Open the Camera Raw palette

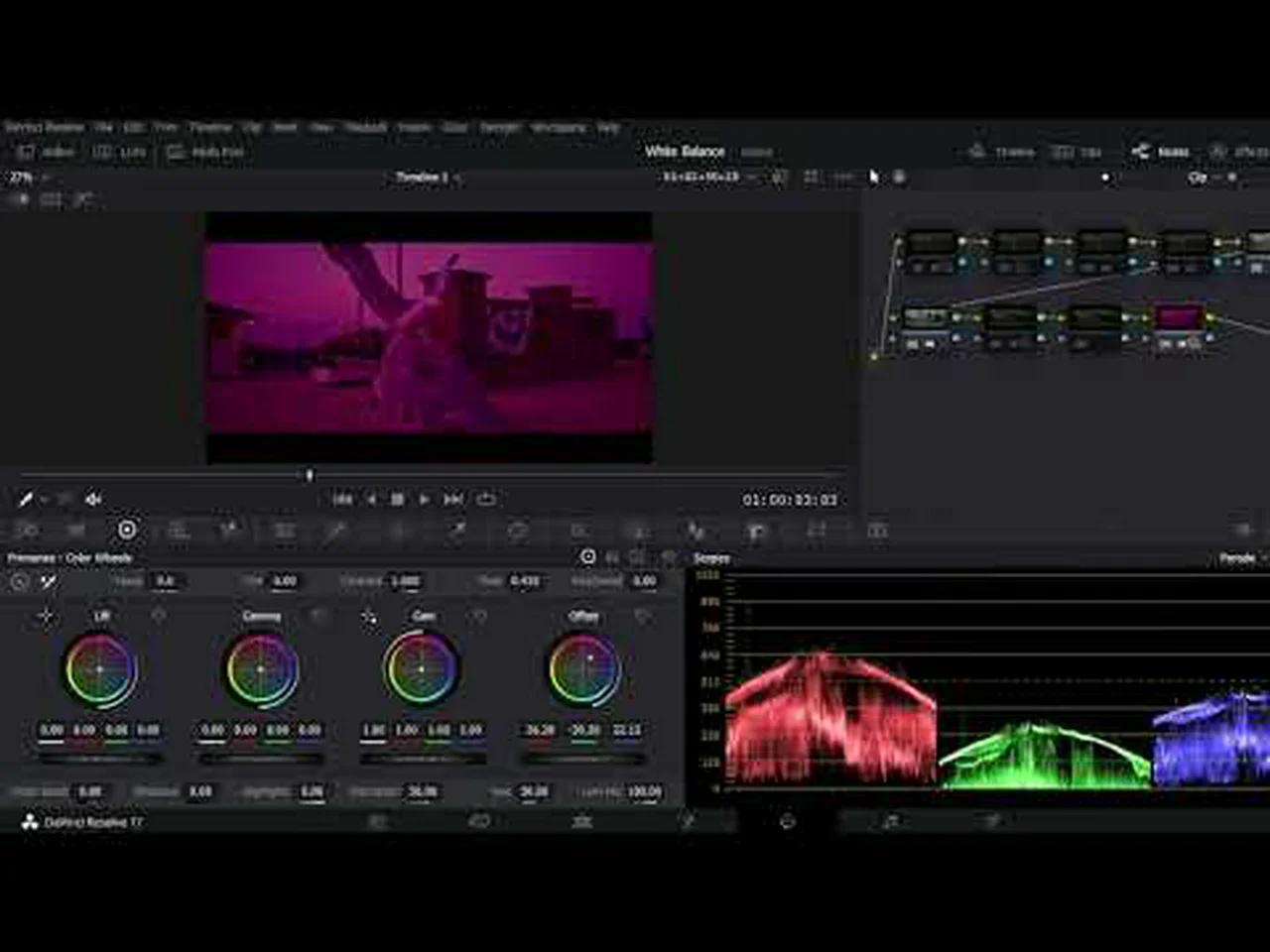click(x=26, y=531)
